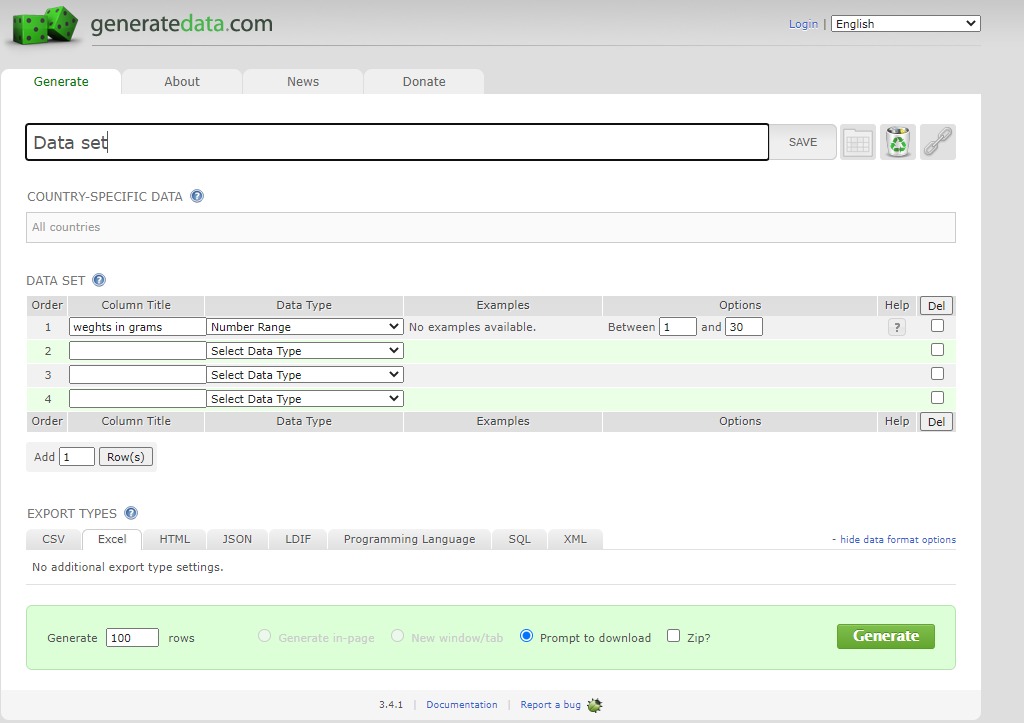The width and height of the screenshot is (1024, 723).
Task: Open row 4 Select Data Type dropdown
Action: (x=304, y=398)
